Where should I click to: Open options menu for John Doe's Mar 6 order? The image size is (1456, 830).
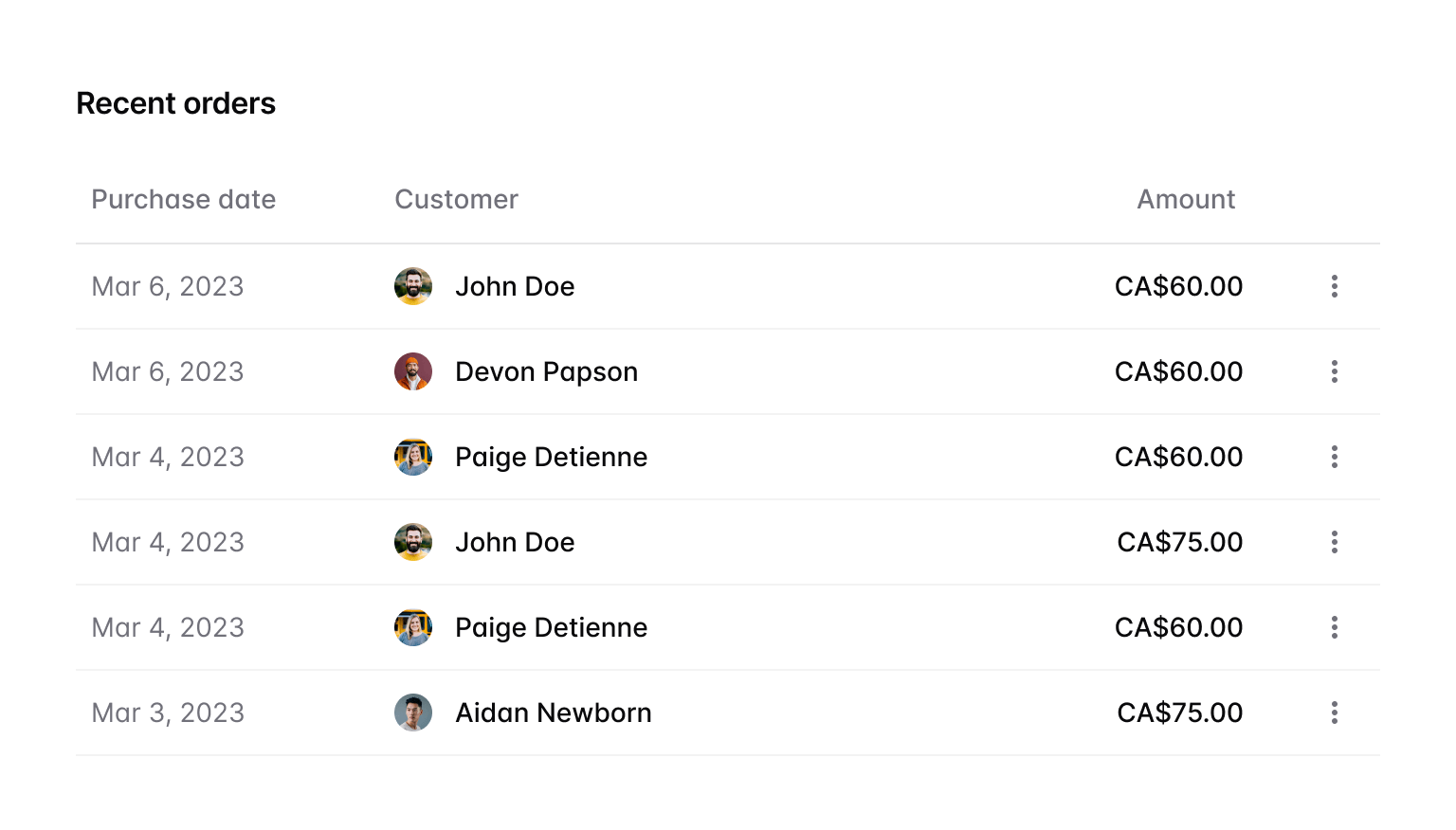click(1334, 286)
